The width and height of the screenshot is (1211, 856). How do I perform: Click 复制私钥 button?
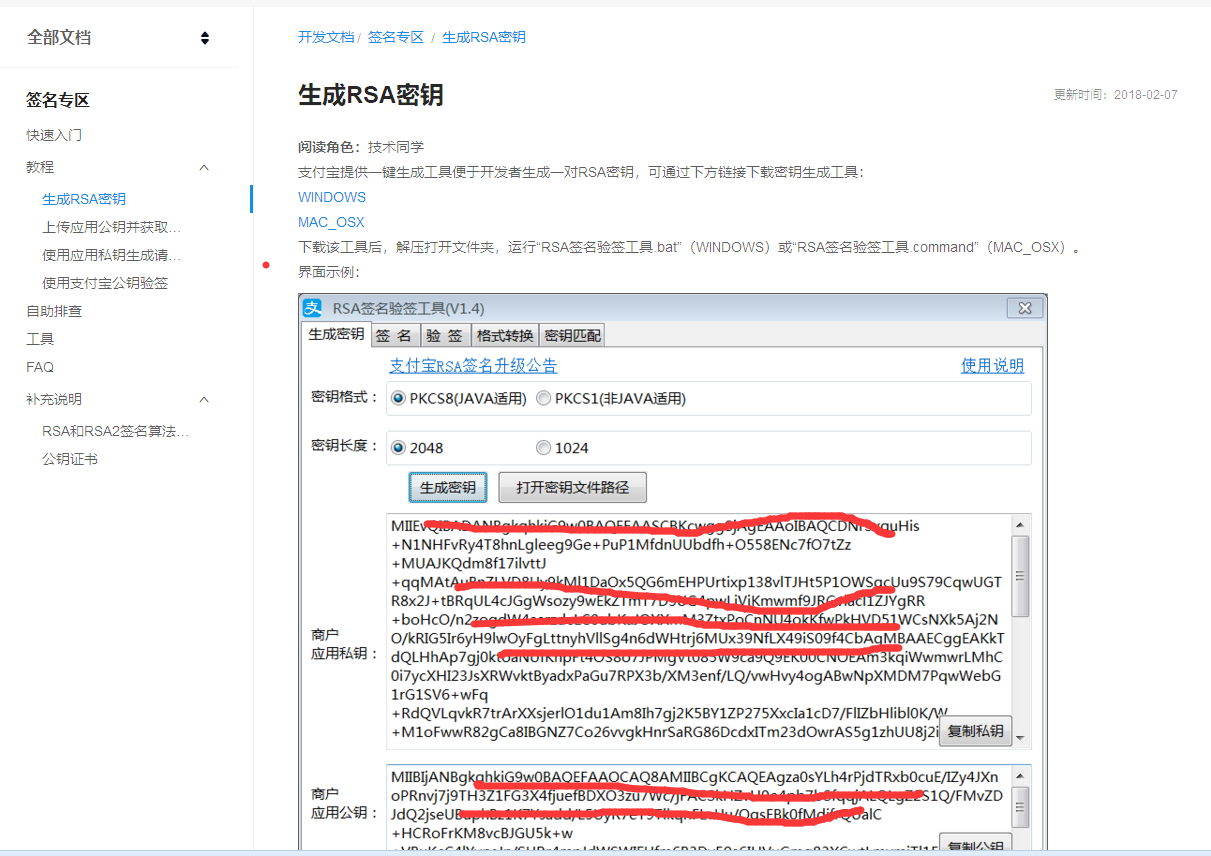[975, 731]
